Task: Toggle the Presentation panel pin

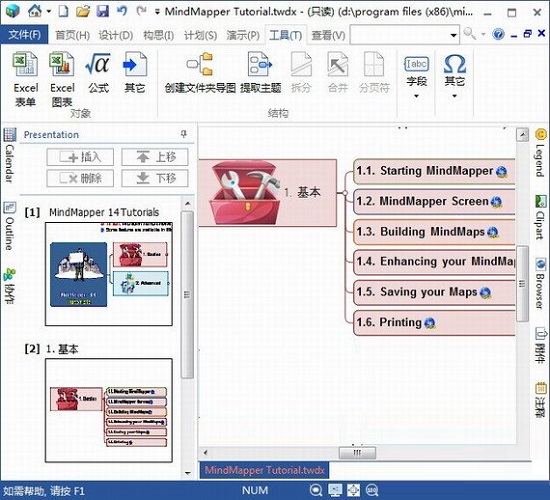Action: [183, 134]
